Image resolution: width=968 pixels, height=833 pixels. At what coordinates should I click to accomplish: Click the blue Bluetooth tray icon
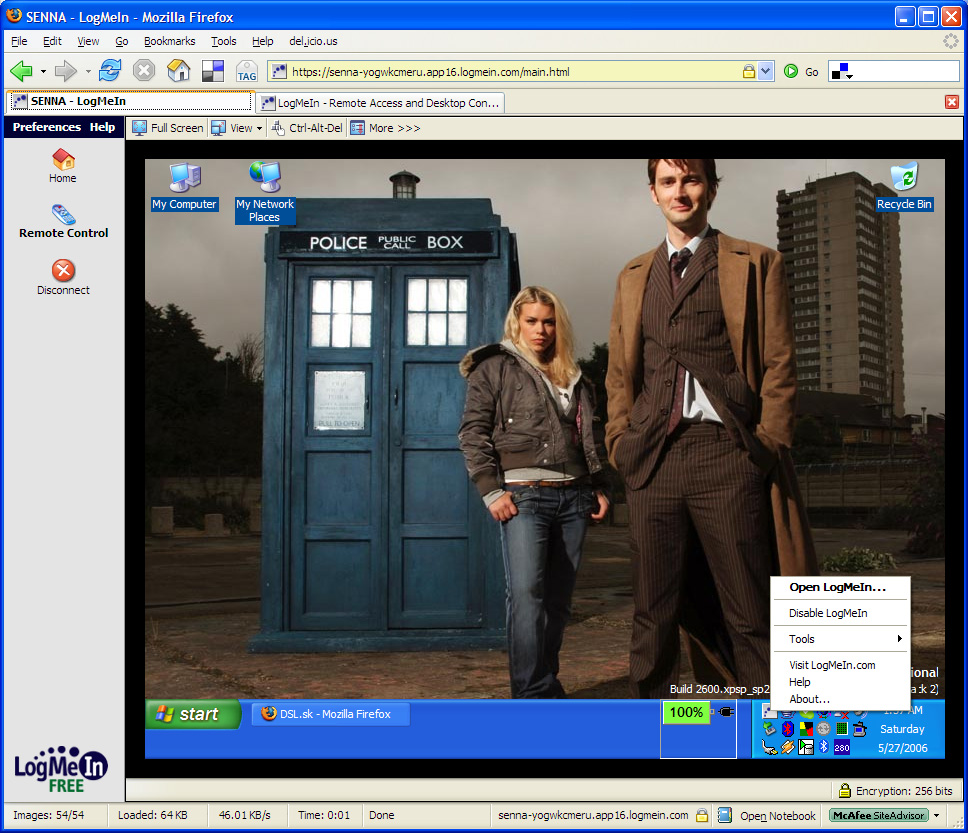coord(824,747)
